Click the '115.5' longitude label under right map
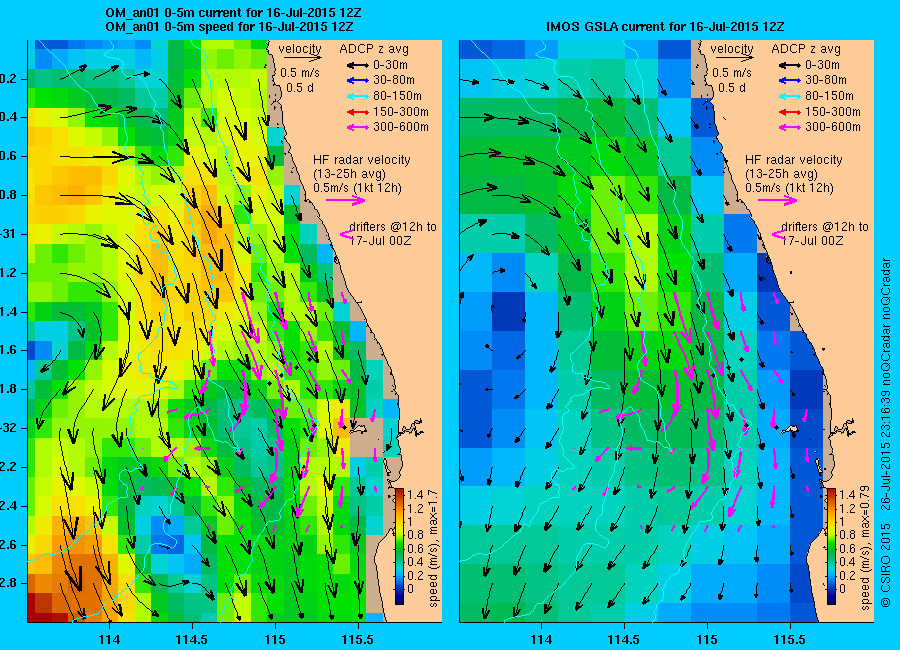Viewport: 900px width, 650px height. [790, 640]
